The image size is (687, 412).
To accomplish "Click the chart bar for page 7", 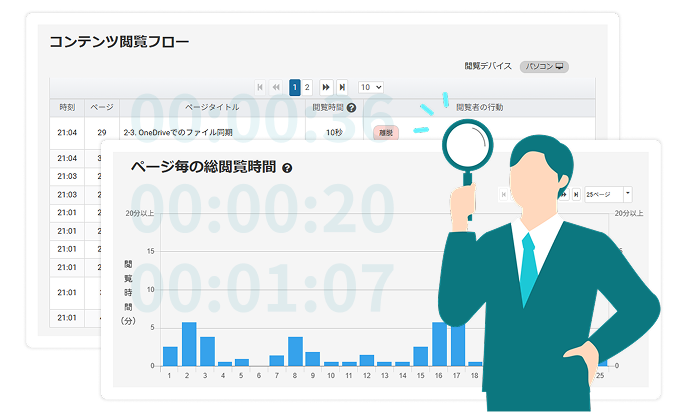I will [276, 361].
